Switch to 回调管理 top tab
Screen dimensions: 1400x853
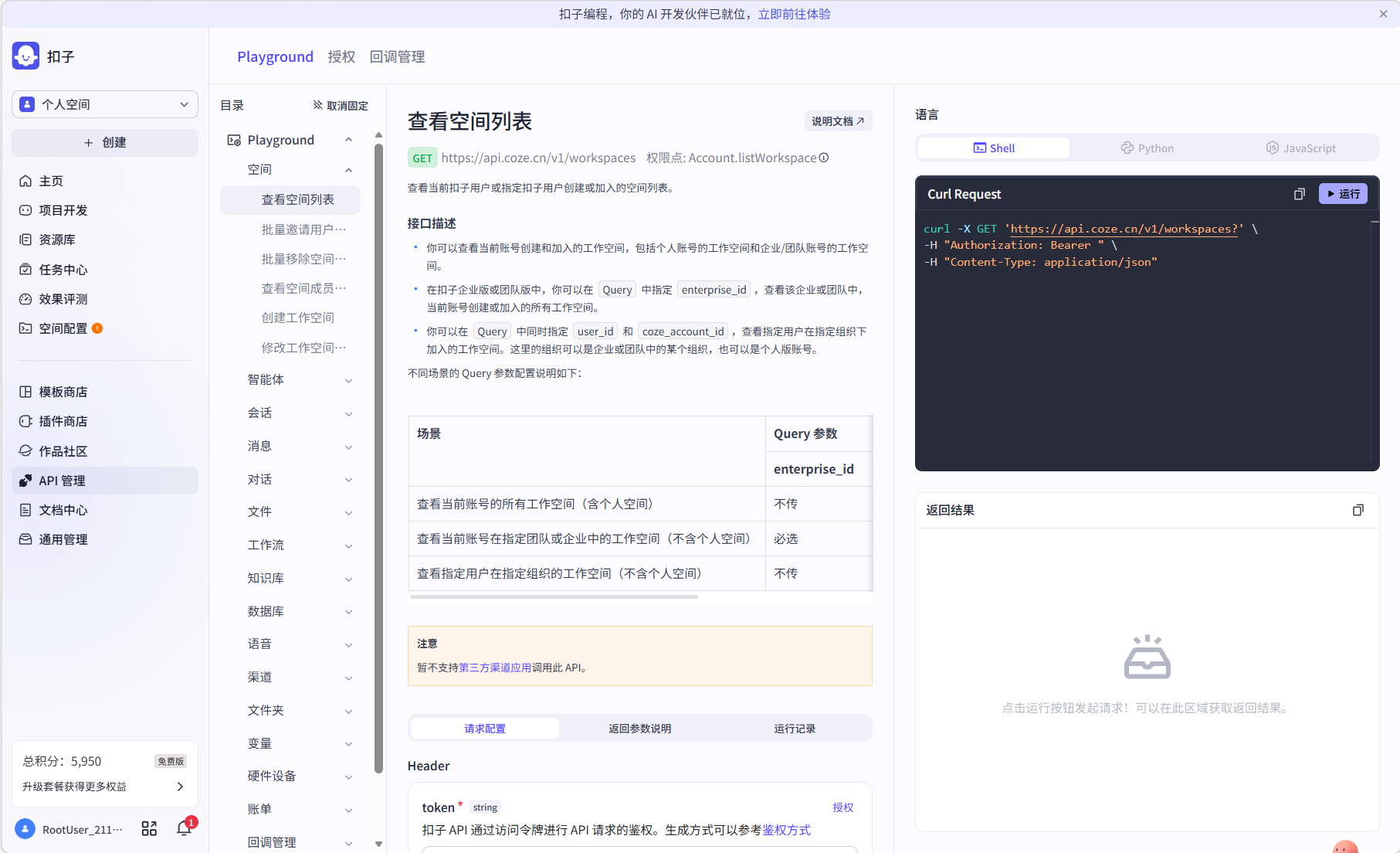(x=397, y=56)
